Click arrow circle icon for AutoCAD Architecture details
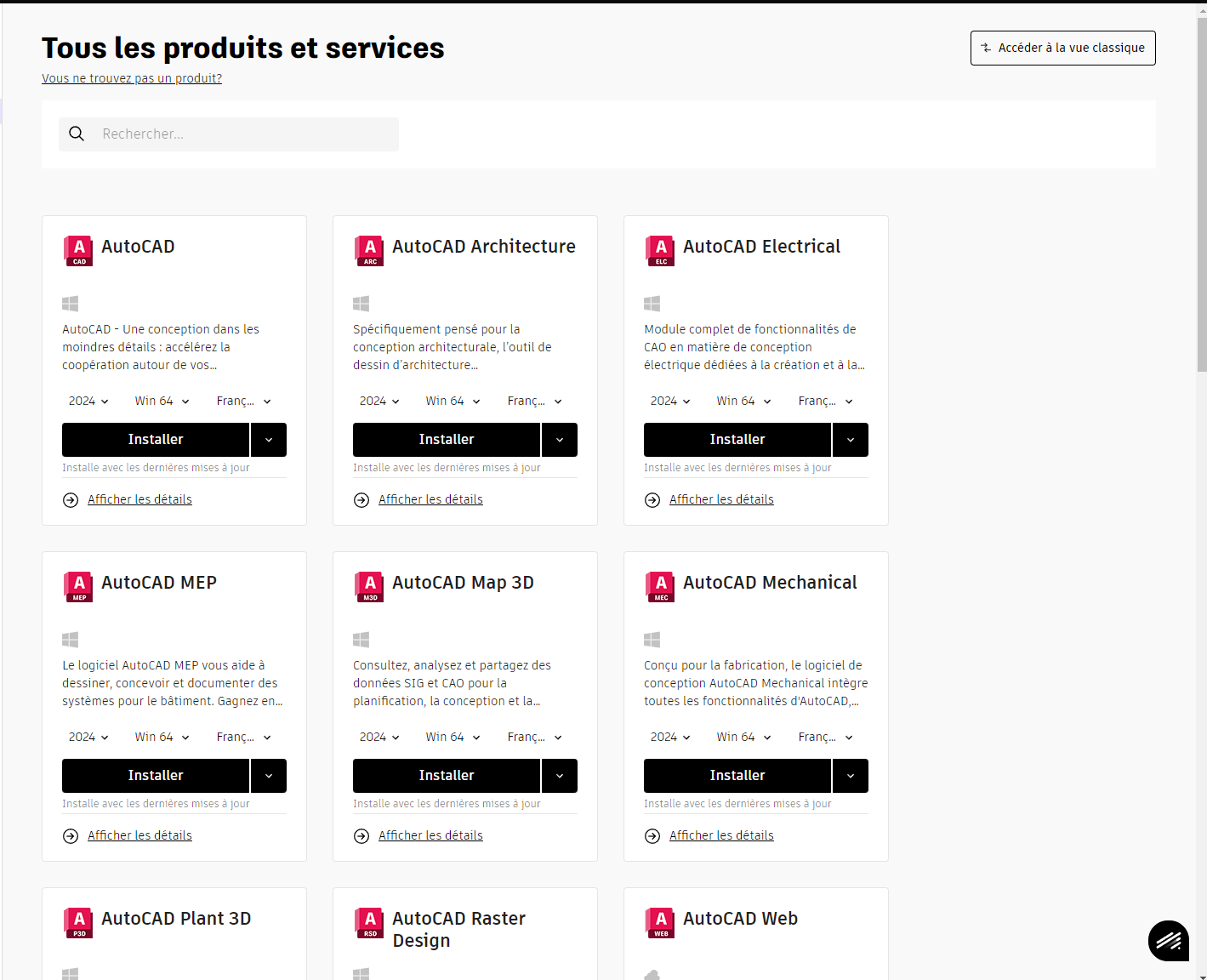Screen dimensions: 1207x980 (x=362, y=500)
